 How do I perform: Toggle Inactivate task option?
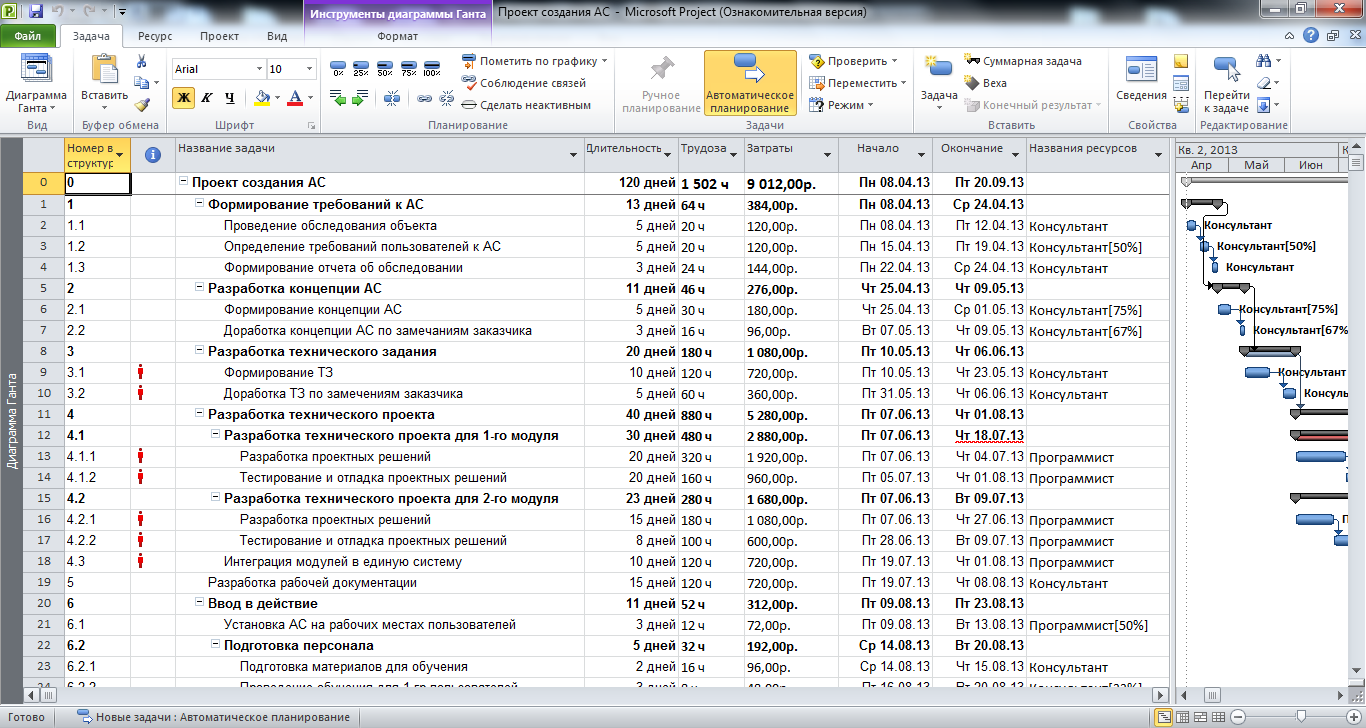tap(526, 105)
